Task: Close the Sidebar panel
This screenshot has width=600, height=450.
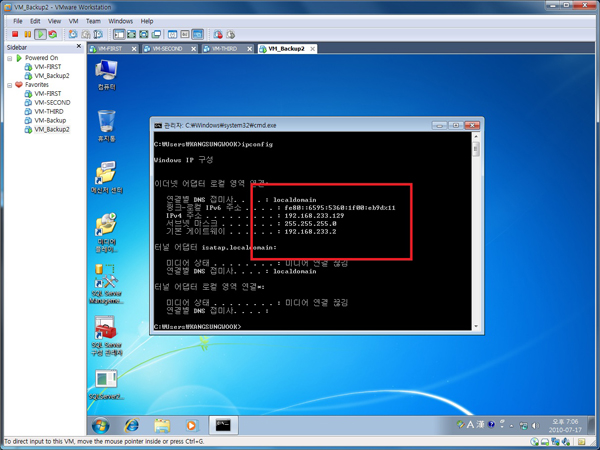Action: [x=79, y=46]
